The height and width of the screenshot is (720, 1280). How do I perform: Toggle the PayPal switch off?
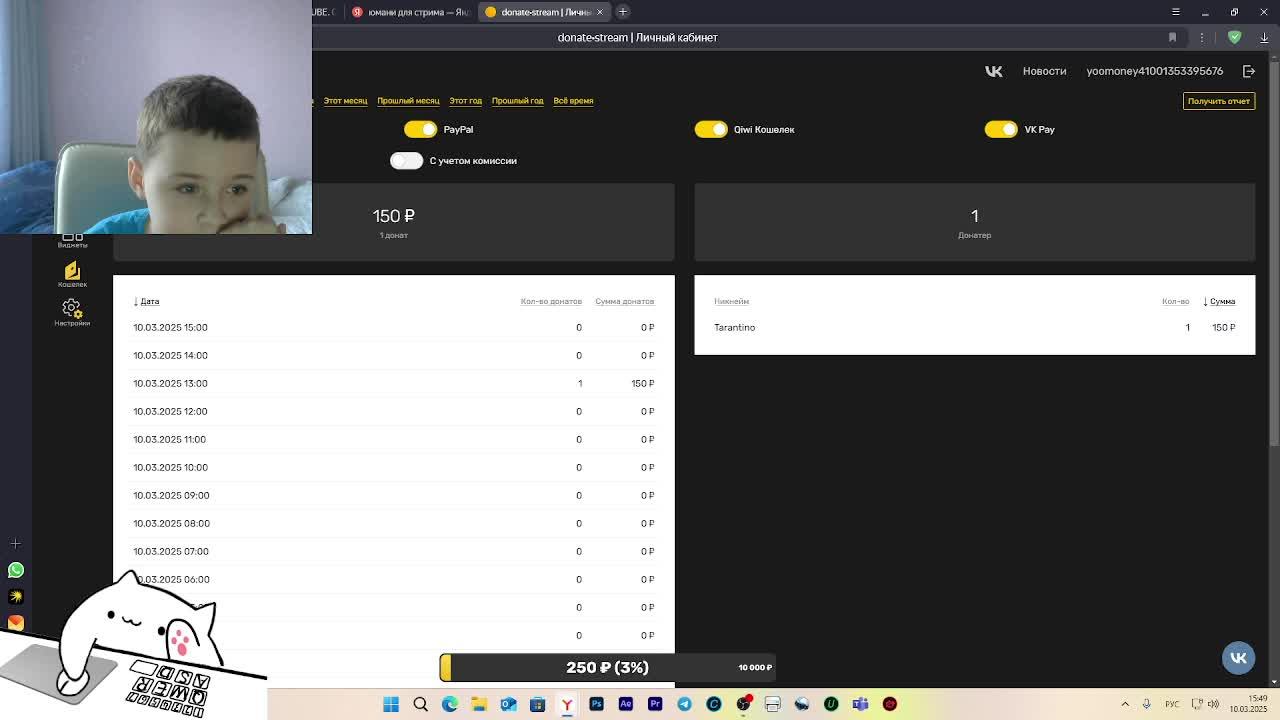(x=420, y=129)
